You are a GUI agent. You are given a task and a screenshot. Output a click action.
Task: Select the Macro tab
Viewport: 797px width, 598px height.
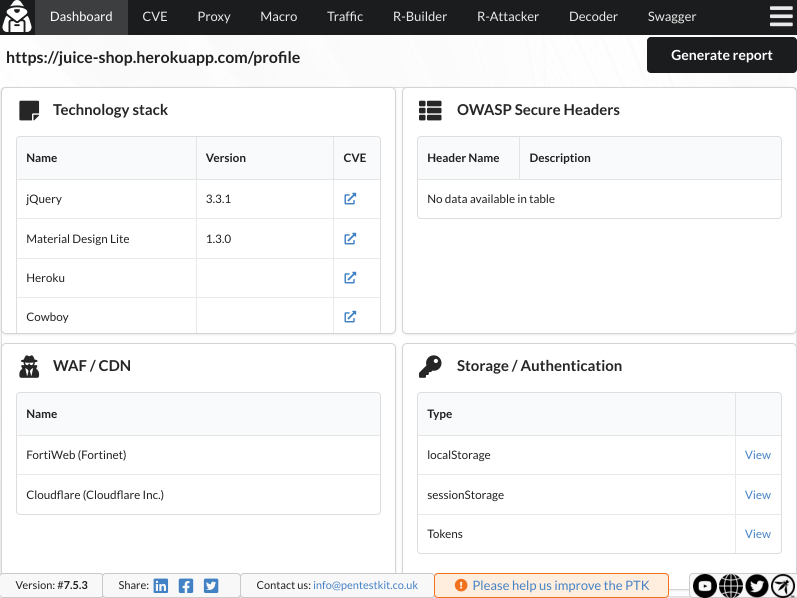(279, 17)
